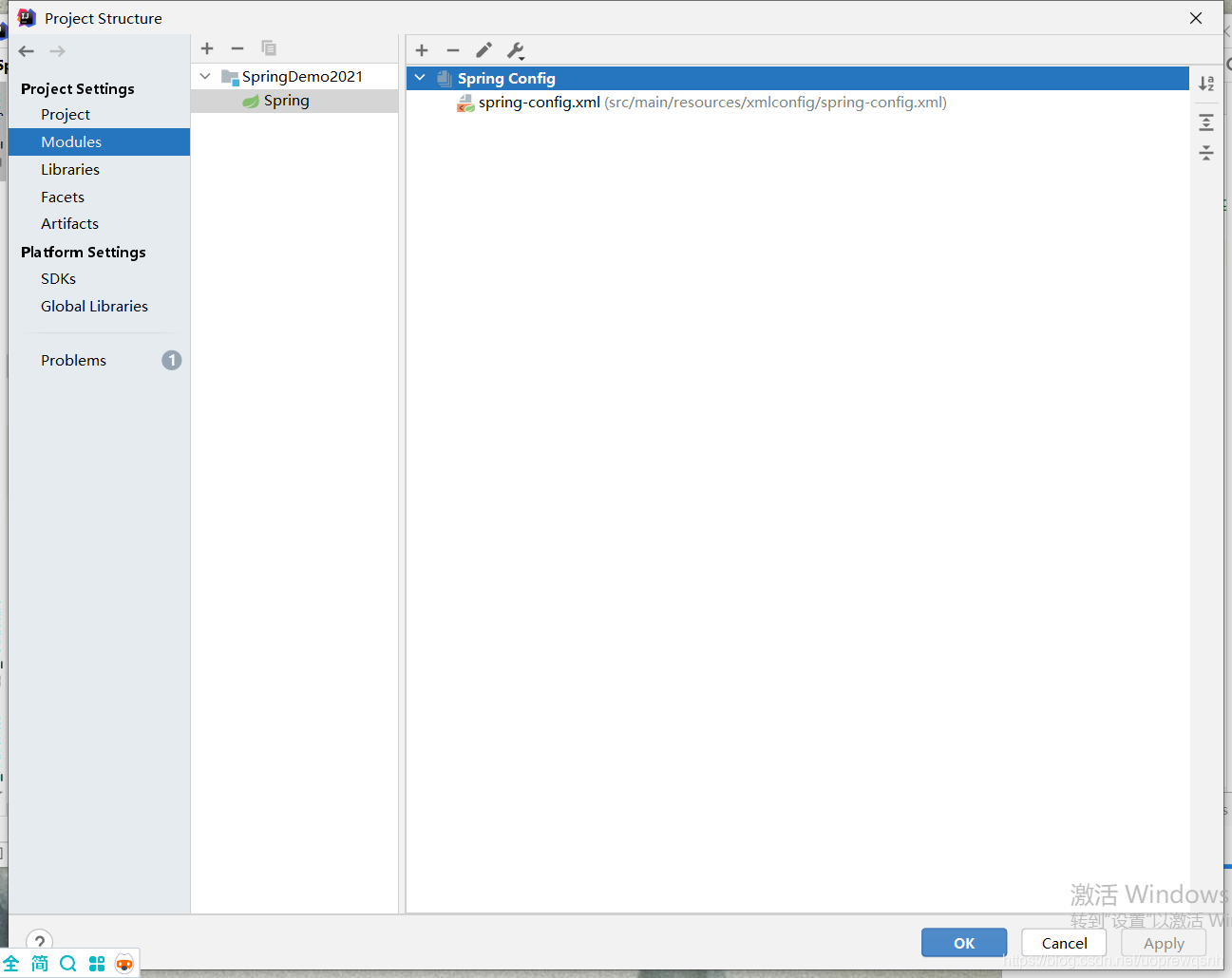1232x978 pixels.
Task: Collapse the Spring Config node
Action: (420, 78)
